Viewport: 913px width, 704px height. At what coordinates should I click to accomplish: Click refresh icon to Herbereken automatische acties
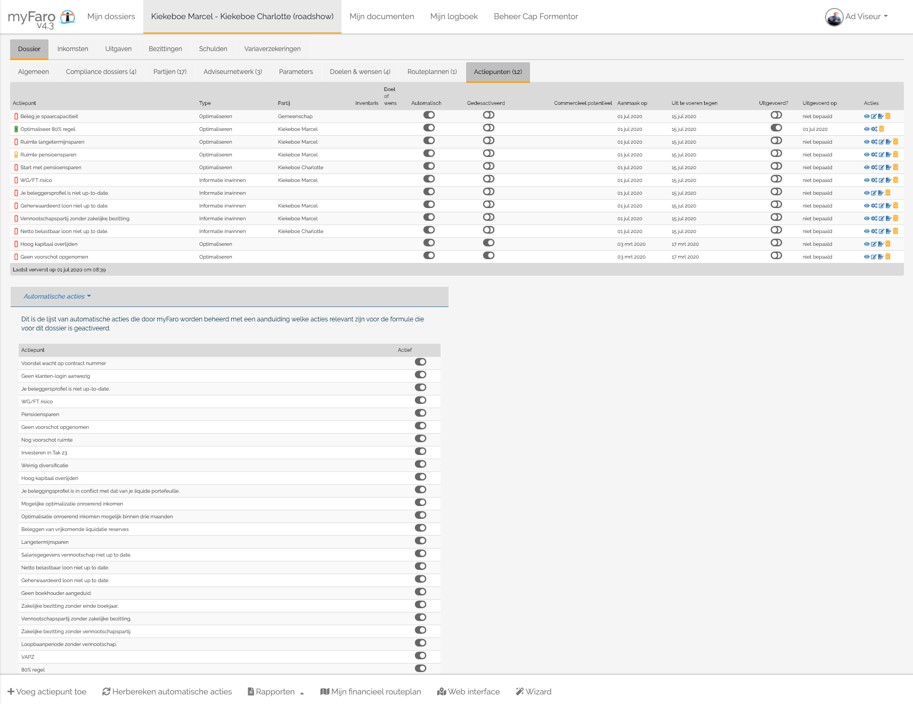[106, 692]
